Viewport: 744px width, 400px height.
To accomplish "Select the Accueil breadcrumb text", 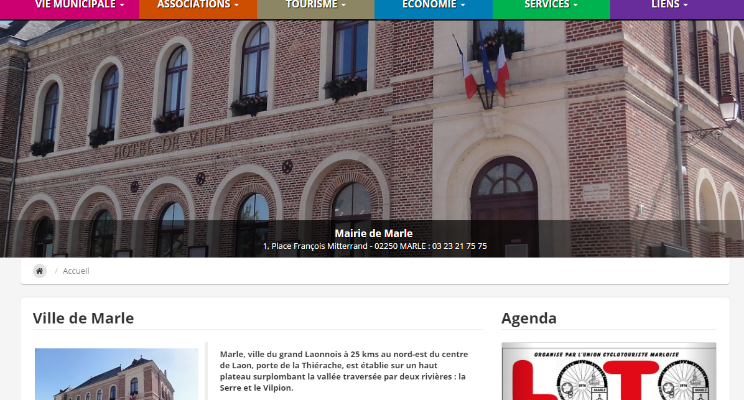I will click(76, 271).
